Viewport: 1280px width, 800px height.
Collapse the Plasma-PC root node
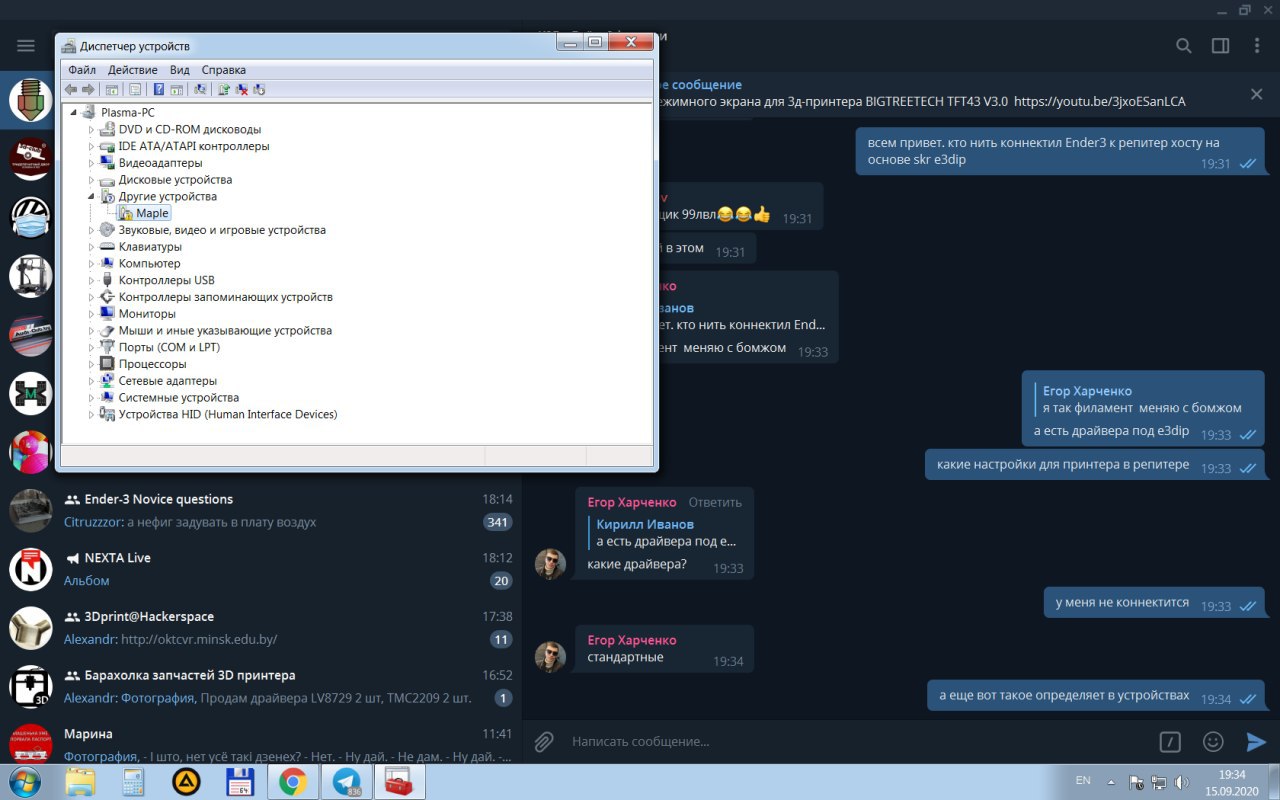coord(74,113)
